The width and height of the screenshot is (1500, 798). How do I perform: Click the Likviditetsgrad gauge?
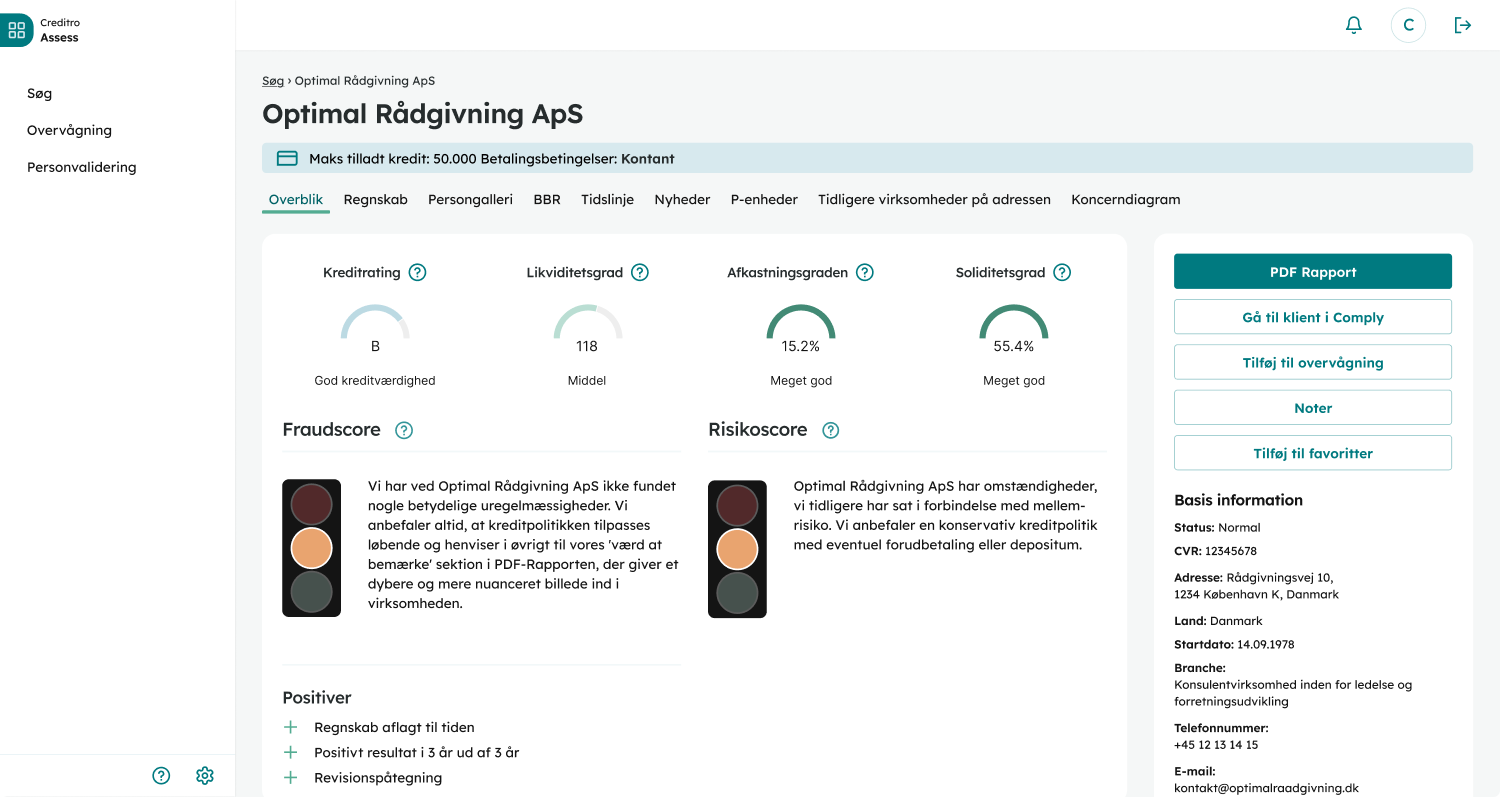[587, 322]
